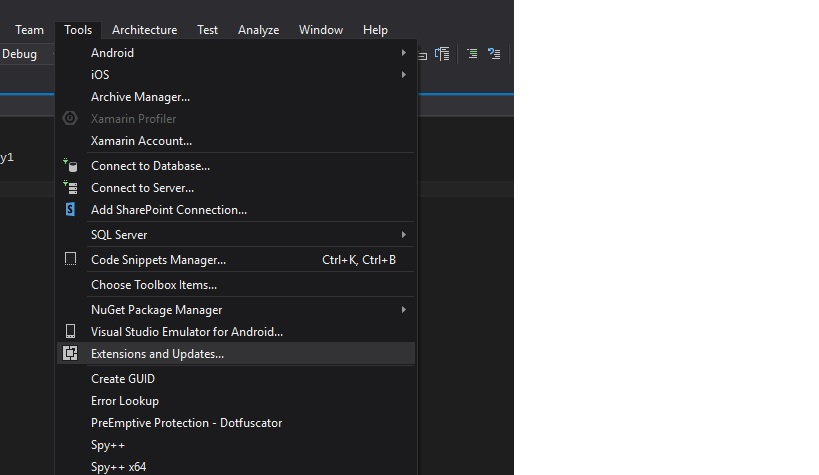Open the Debug configuration dropdown
819x475 pixels.
27,54
